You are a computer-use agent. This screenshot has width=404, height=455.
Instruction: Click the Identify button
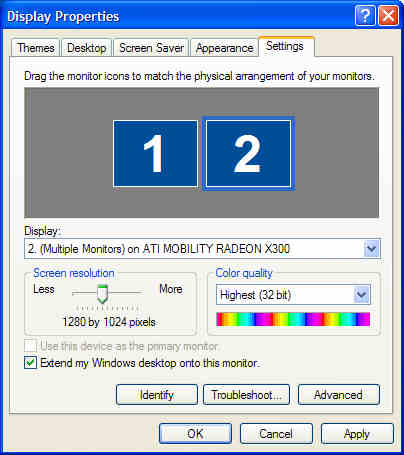point(157,395)
